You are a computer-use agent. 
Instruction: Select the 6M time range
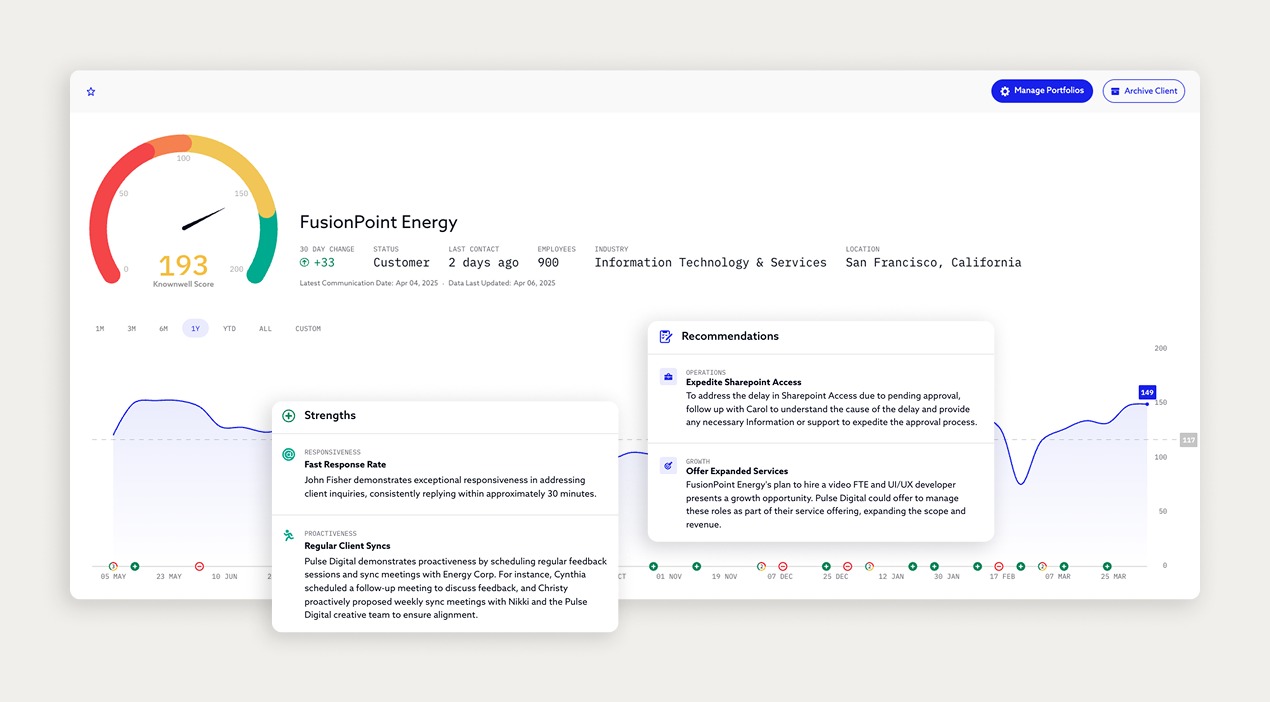click(x=163, y=329)
